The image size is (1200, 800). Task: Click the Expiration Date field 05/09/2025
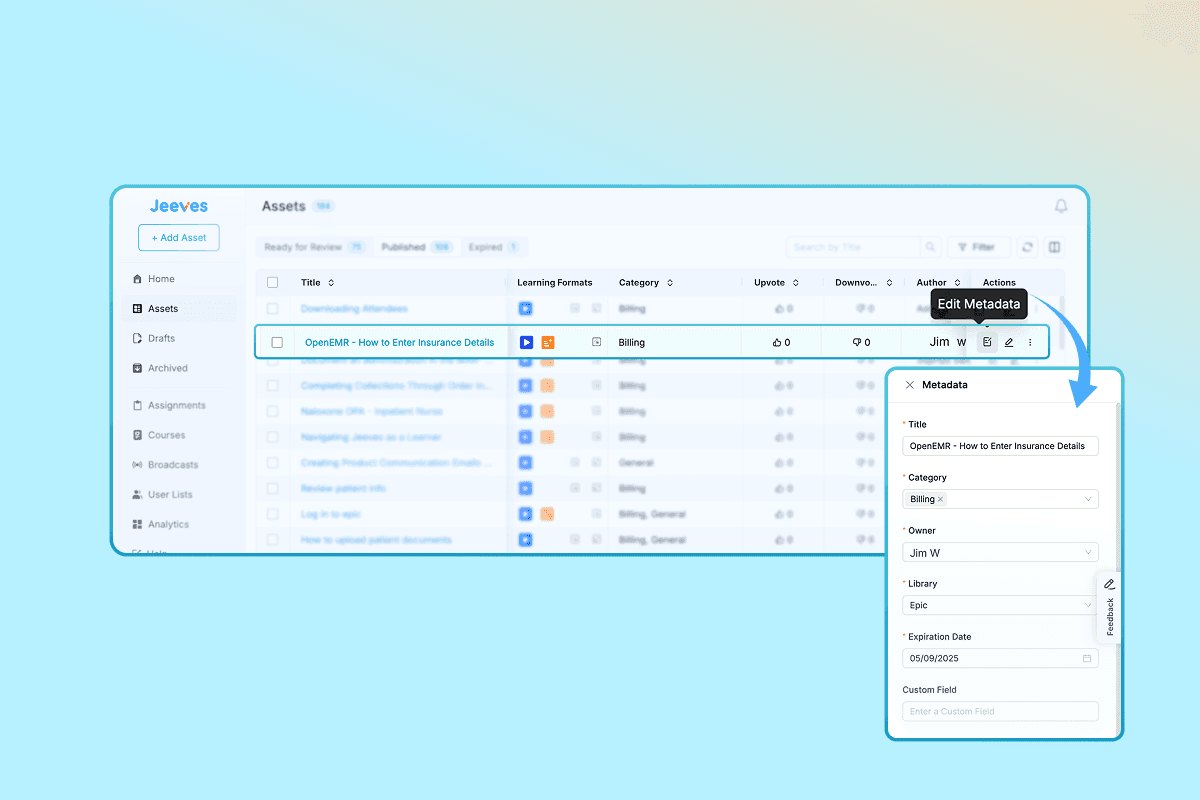point(1000,658)
